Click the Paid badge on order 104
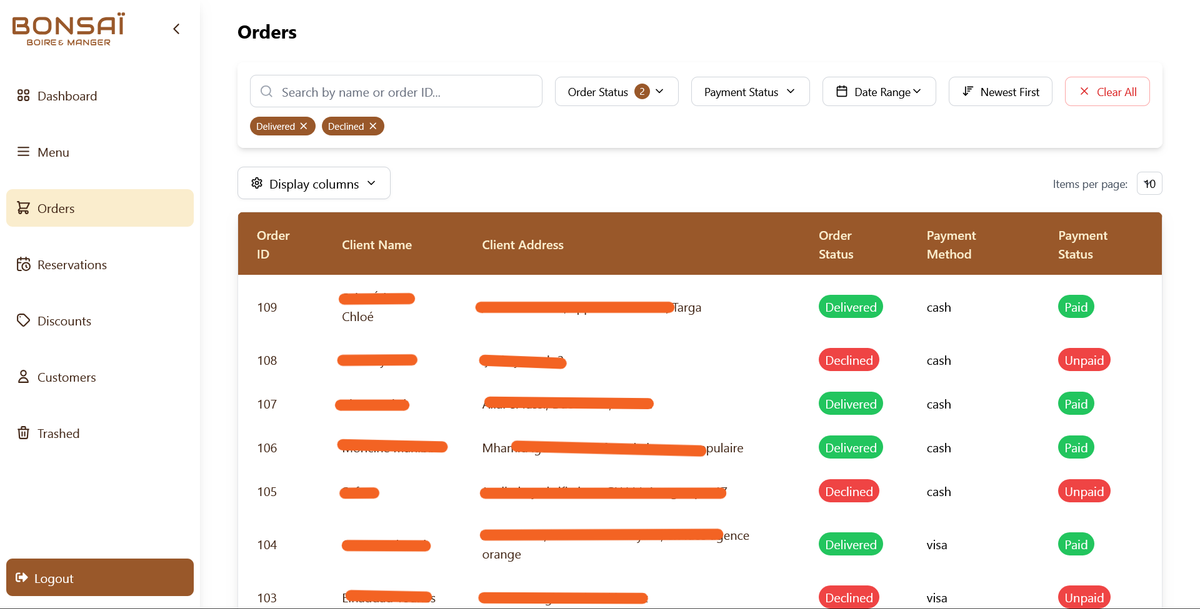This screenshot has height=609, width=1200. pyautogui.click(x=1076, y=545)
